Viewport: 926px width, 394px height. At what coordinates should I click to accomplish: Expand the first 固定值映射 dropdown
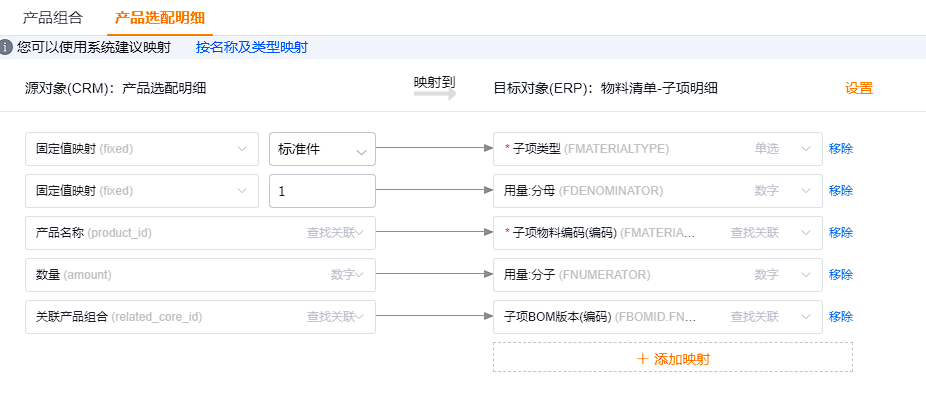pos(142,149)
